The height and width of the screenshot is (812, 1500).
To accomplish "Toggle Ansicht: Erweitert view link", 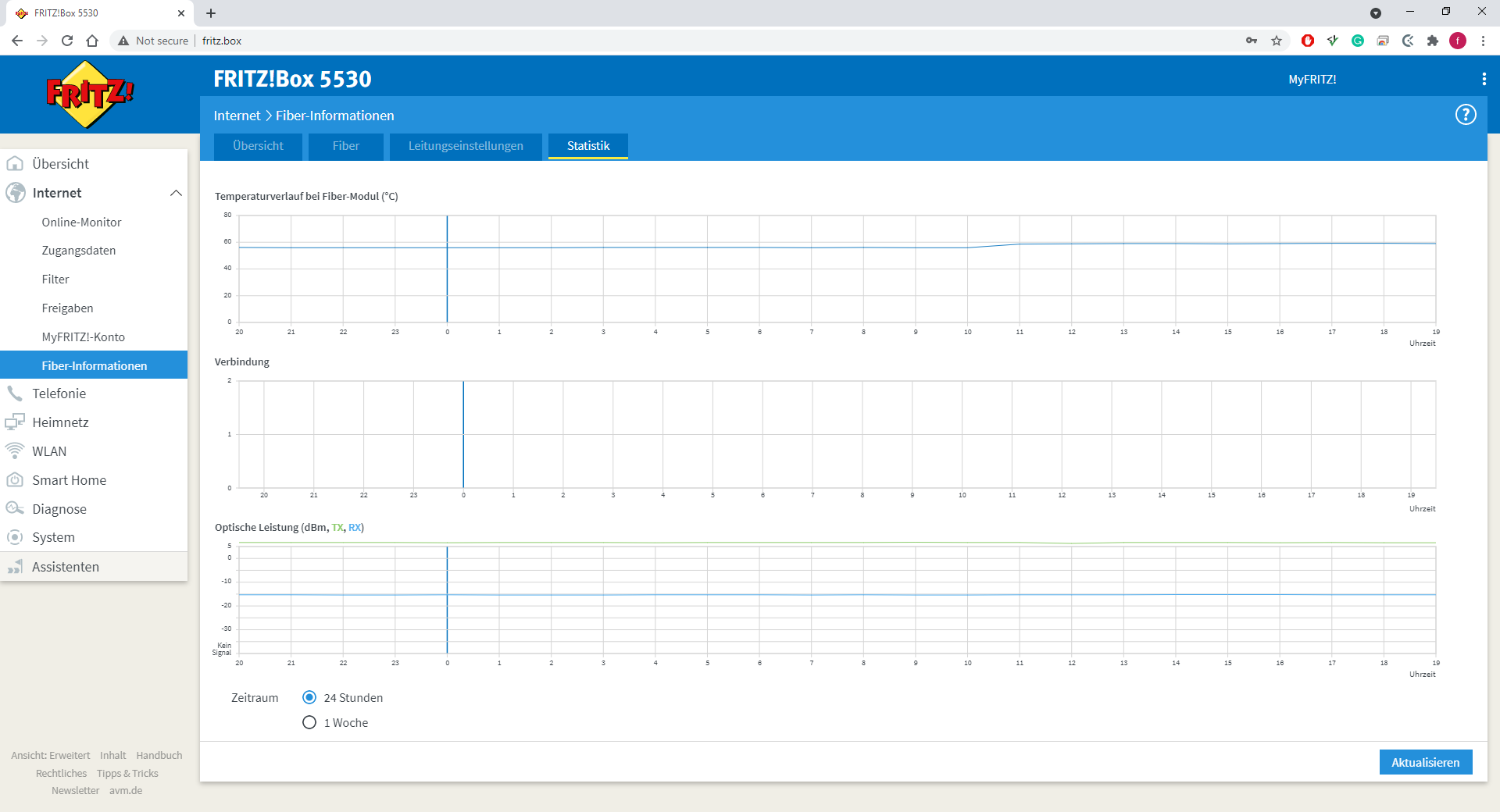I will pyautogui.click(x=51, y=755).
